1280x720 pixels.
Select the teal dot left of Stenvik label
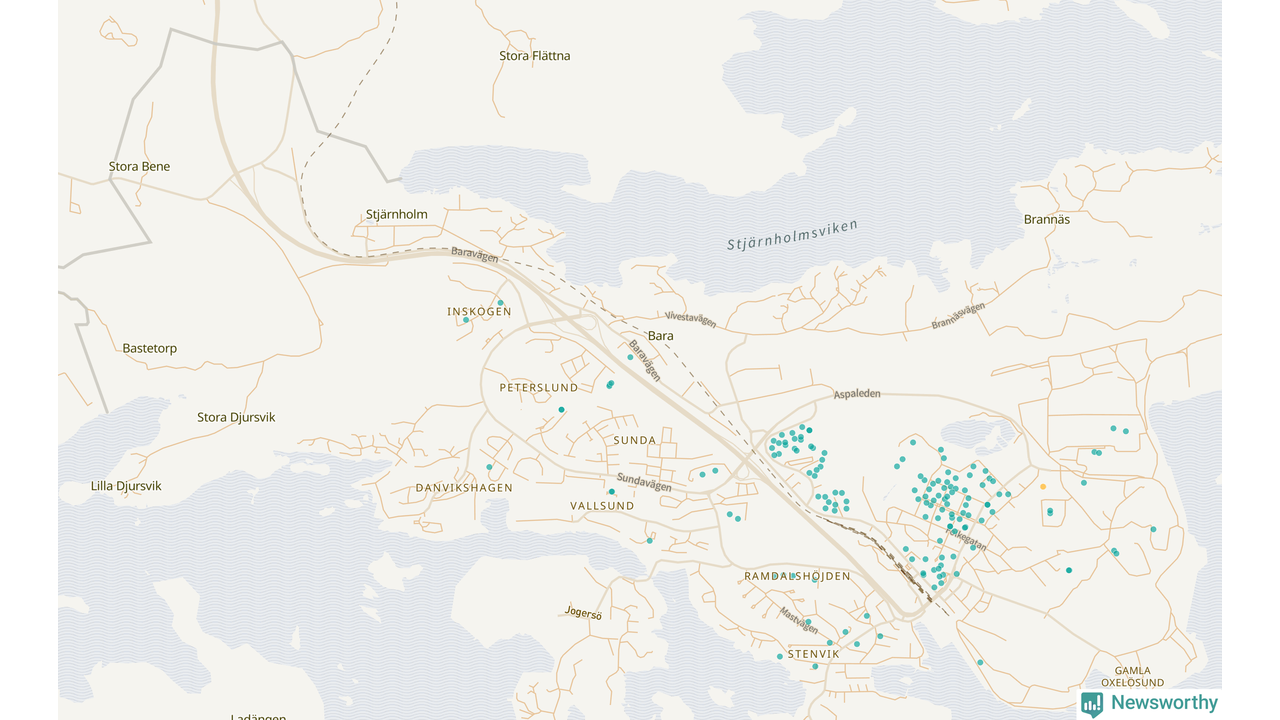[x=779, y=657]
